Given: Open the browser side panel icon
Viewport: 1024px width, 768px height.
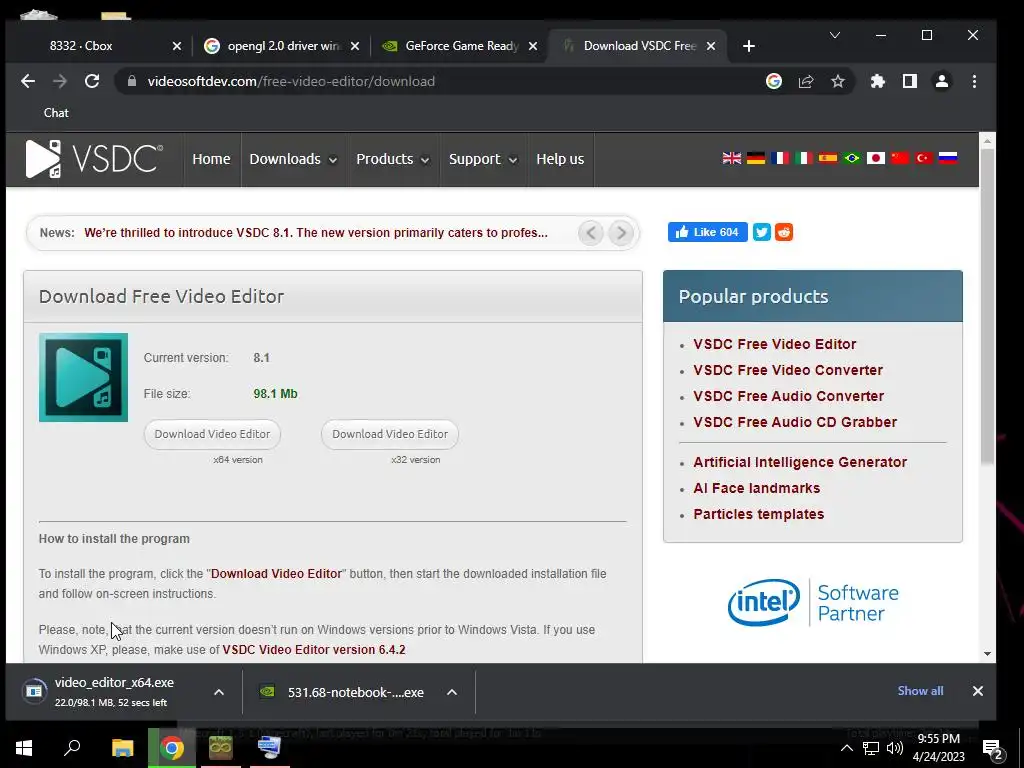Looking at the screenshot, I should point(910,82).
